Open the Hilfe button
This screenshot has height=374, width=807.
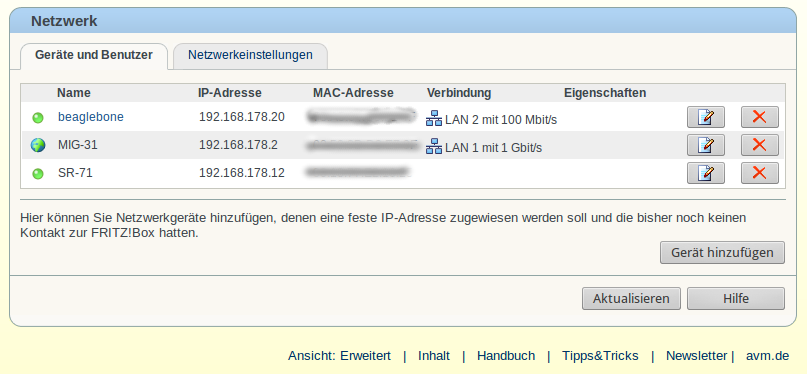(736, 298)
